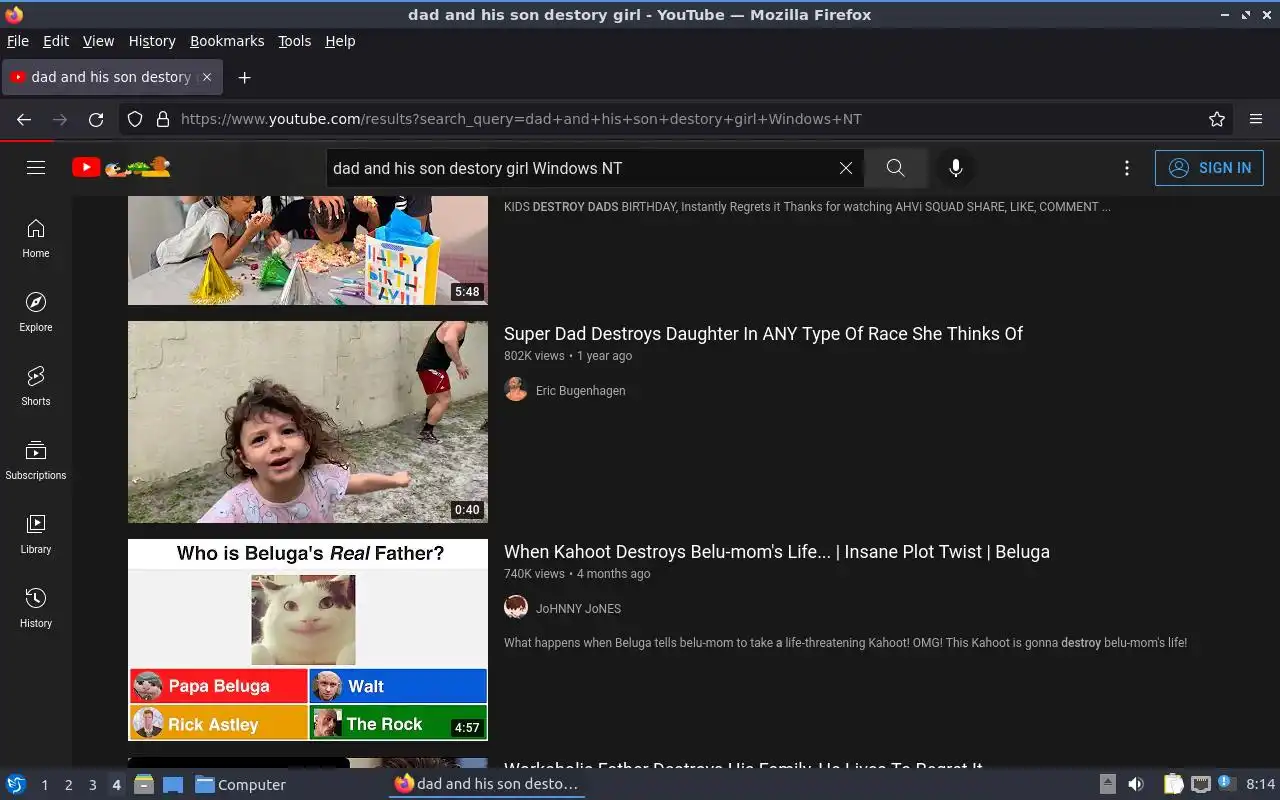Image resolution: width=1280 pixels, height=800 pixels.
Task: Open 'Super Dad Destroys Daughter' video title
Action: [763, 334]
